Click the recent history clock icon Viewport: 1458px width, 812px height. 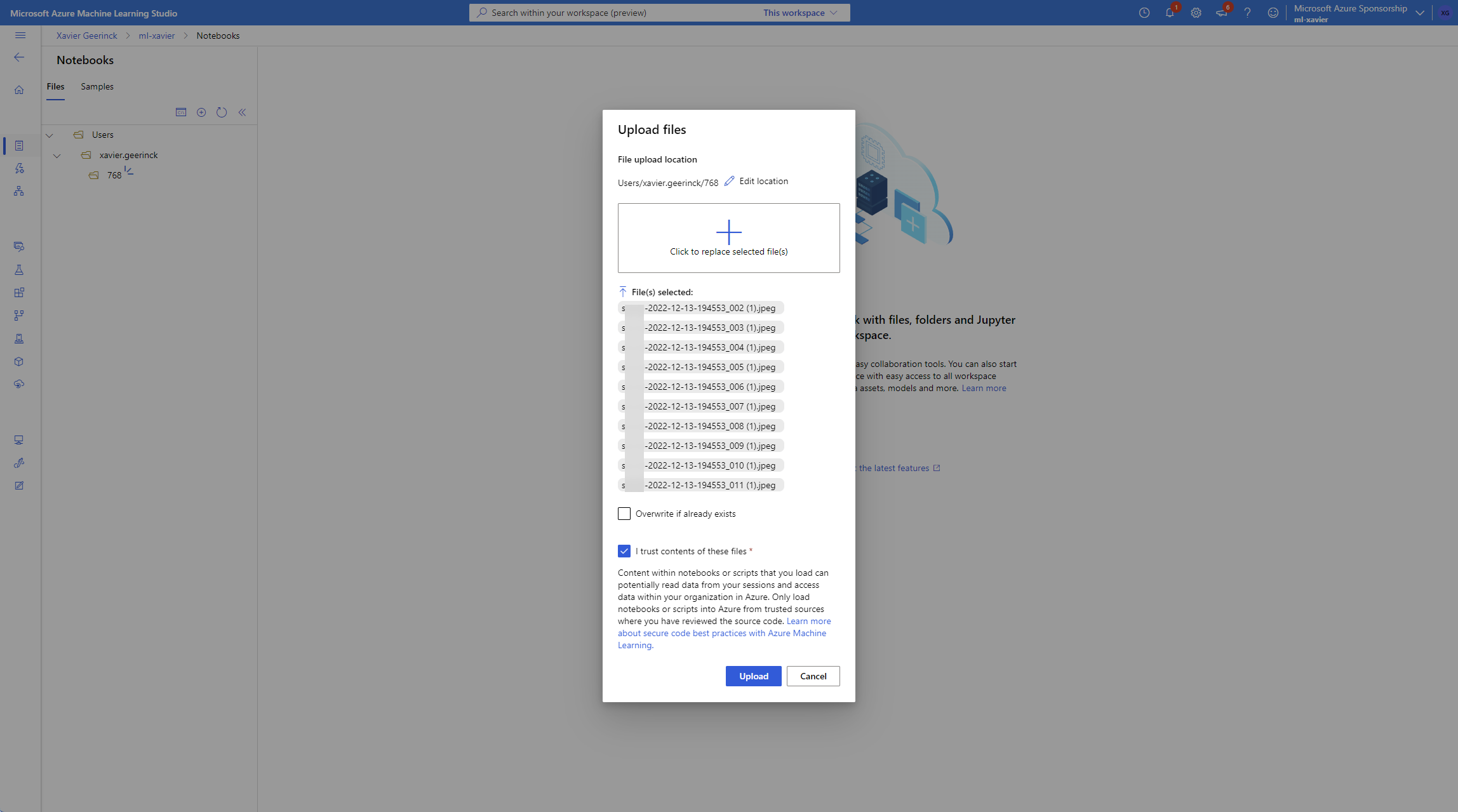point(1144,13)
